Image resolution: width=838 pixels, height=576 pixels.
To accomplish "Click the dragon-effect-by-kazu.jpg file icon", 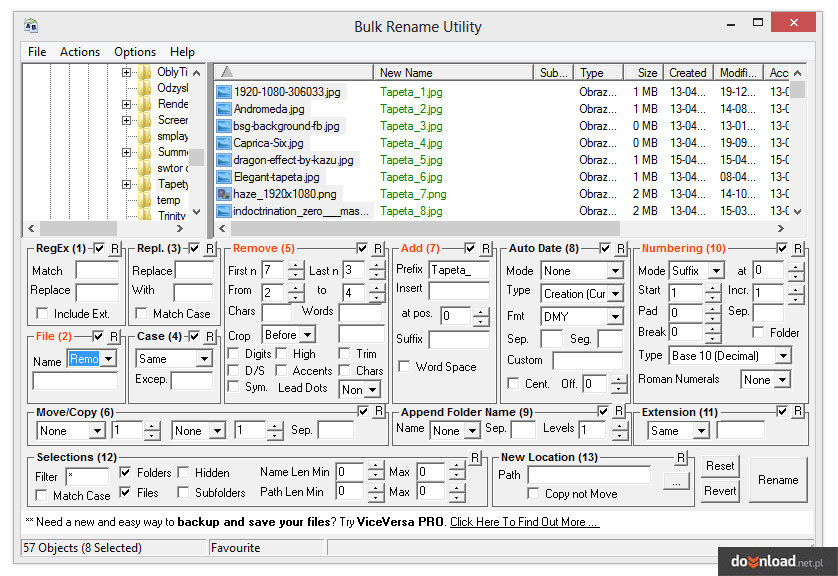I will click(x=224, y=160).
